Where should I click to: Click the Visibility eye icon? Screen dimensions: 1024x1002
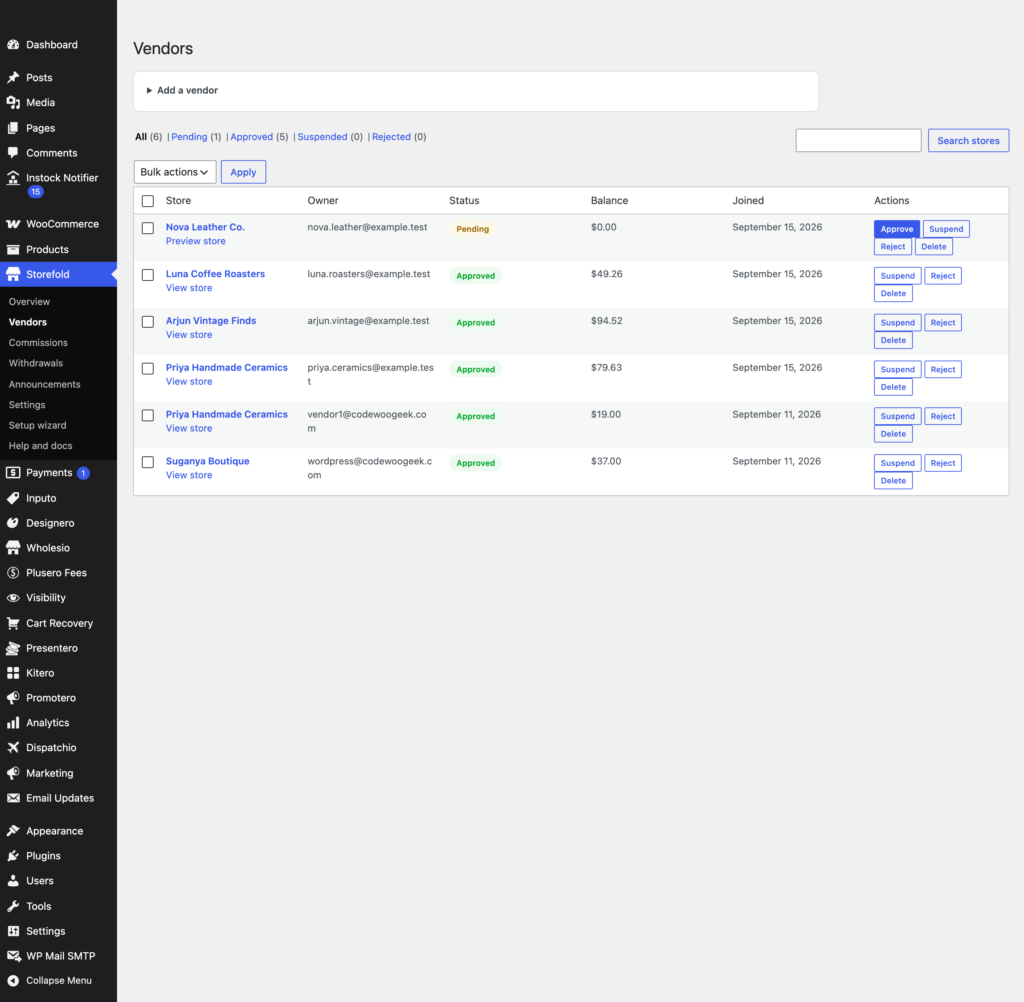(13, 598)
